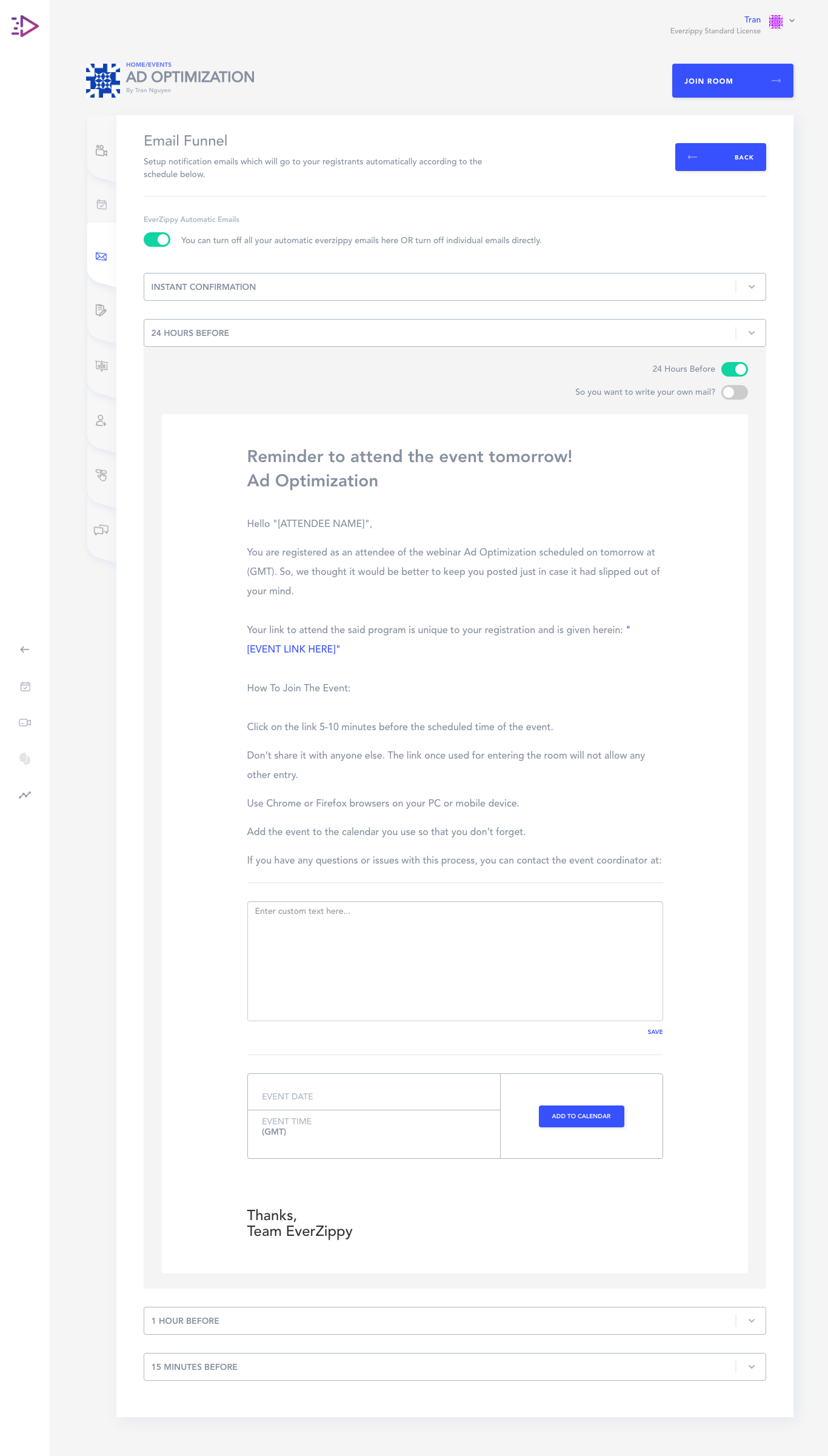Open the presentation chart sidebar icon
The width and height of the screenshot is (828, 1456).
[101, 366]
